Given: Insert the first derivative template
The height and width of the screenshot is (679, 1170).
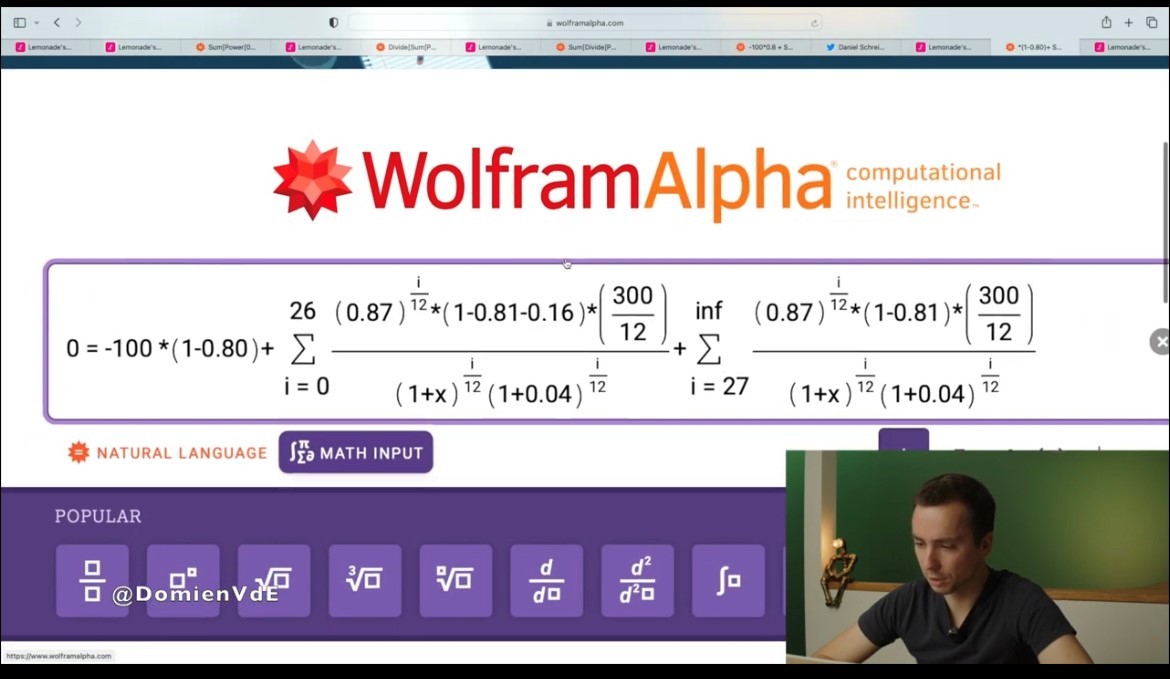Looking at the screenshot, I should [x=547, y=580].
